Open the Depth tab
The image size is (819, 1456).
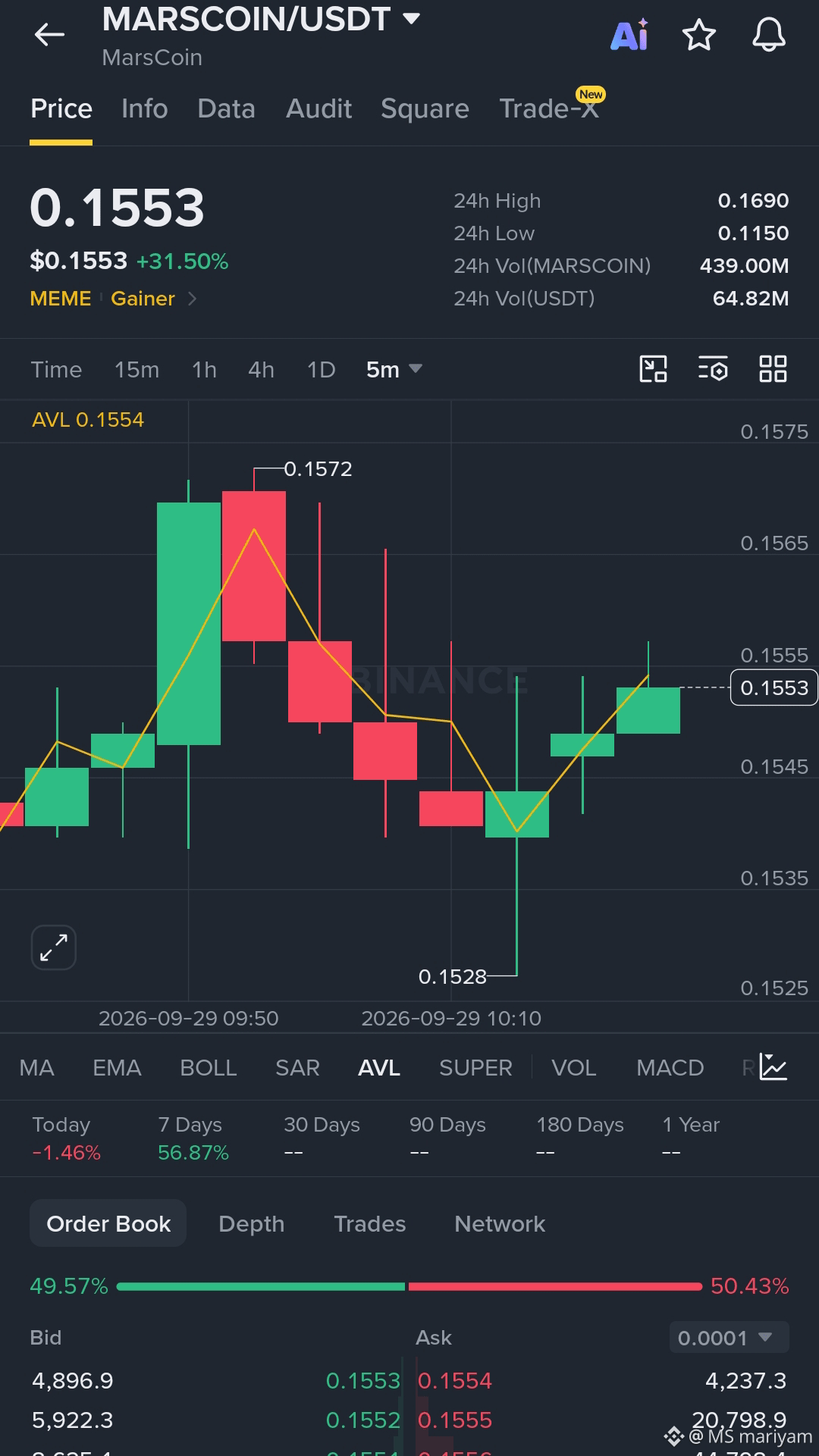point(251,1223)
